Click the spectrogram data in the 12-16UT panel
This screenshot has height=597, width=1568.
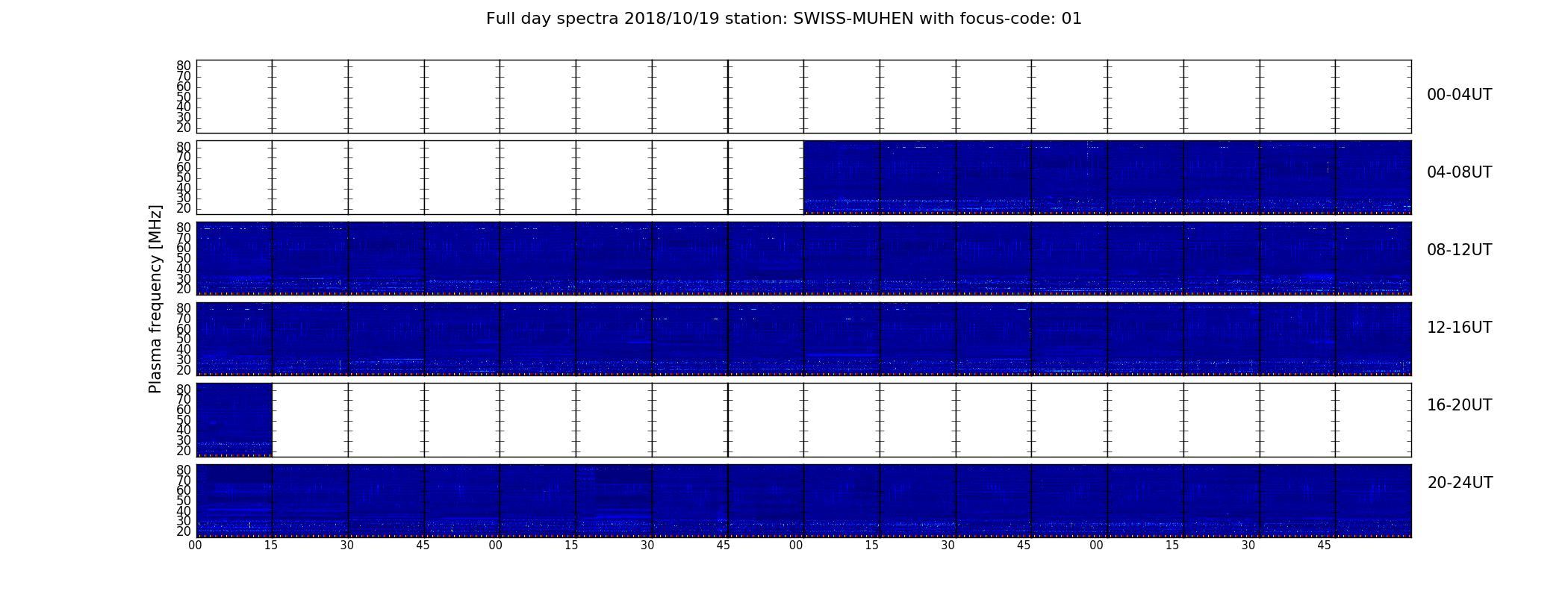(803, 339)
